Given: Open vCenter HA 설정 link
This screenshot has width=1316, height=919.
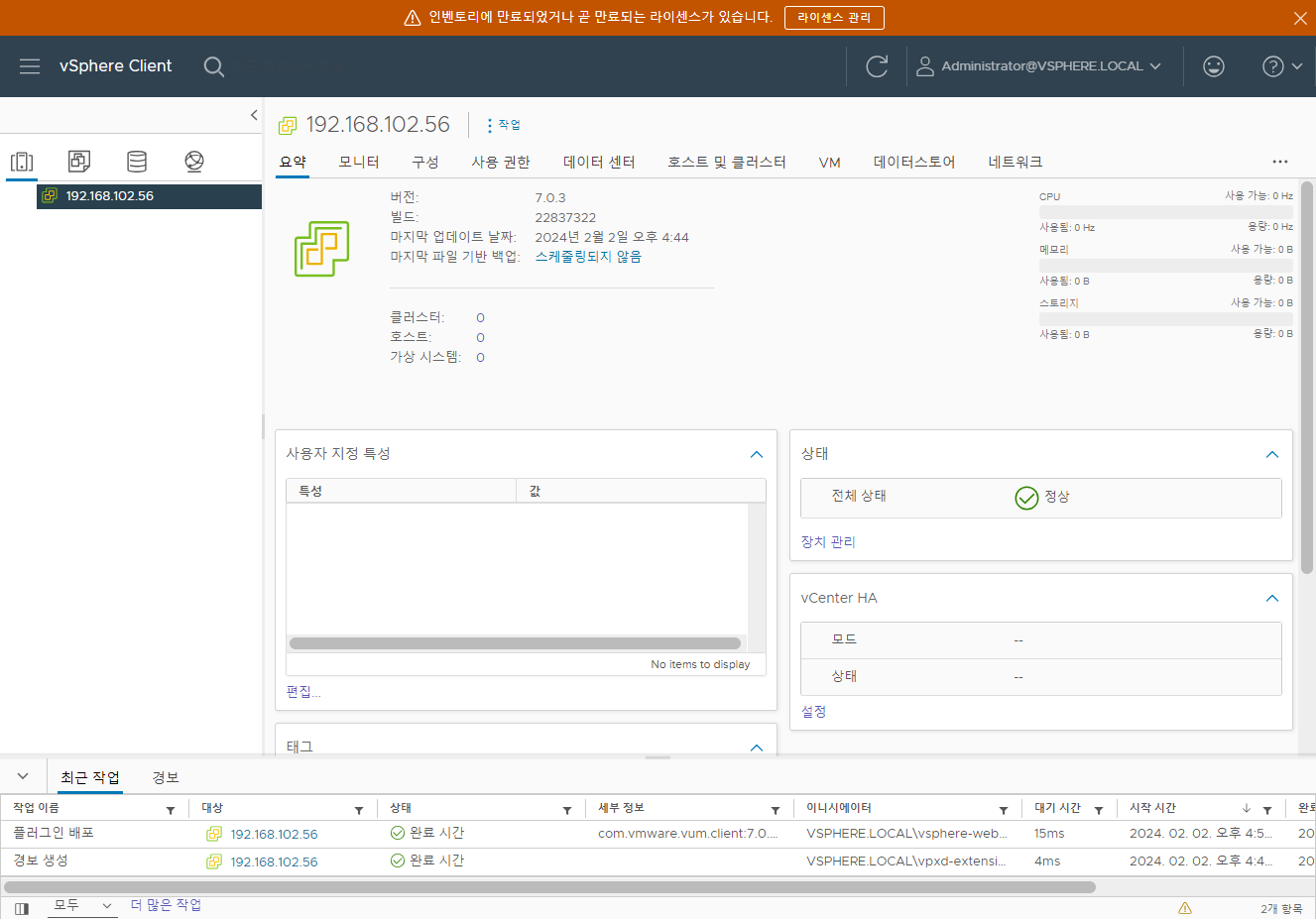Looking at the screenshot, I should point(813,712).
